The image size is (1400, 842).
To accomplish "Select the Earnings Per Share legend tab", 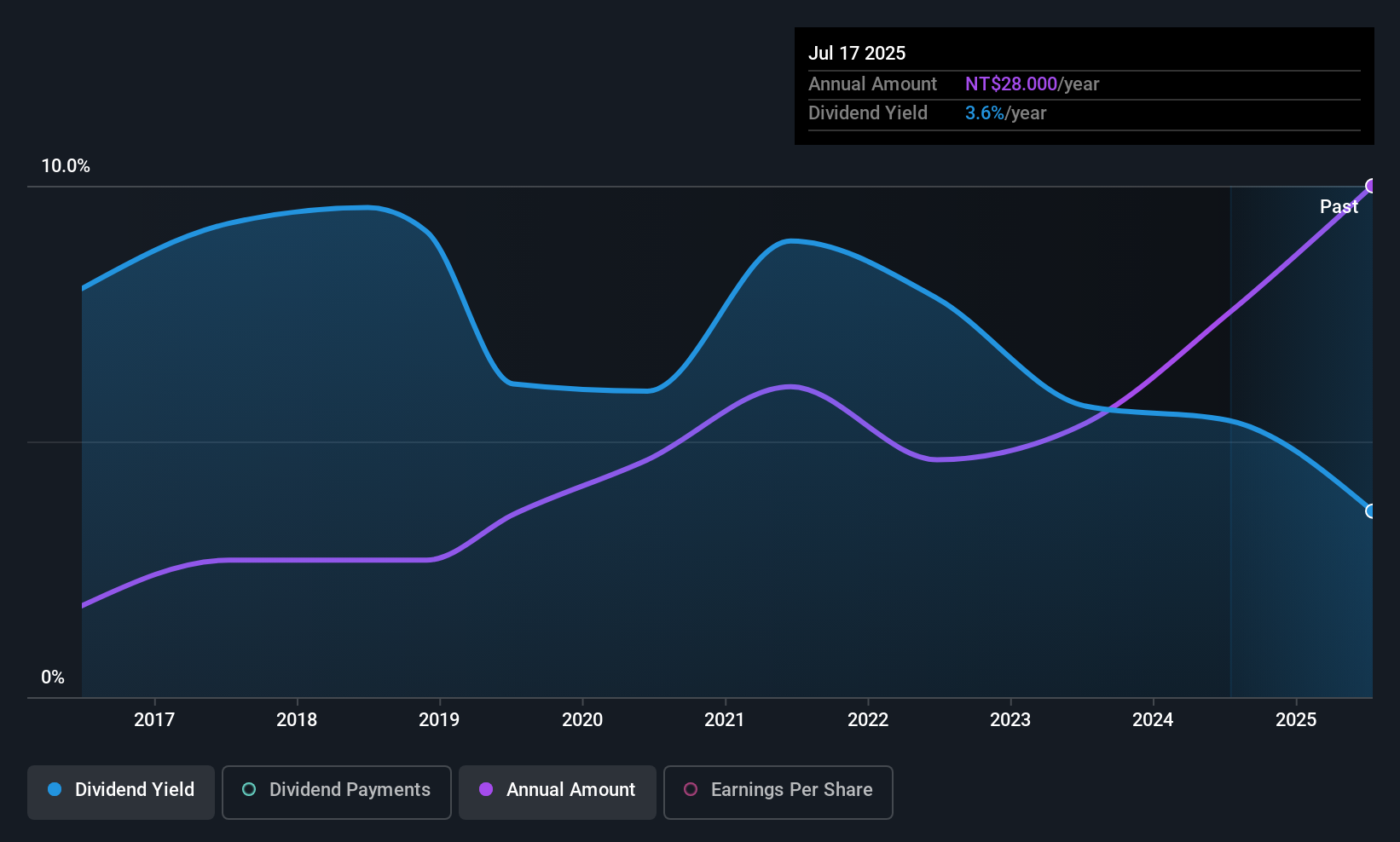I will click(x=777, y=791).
